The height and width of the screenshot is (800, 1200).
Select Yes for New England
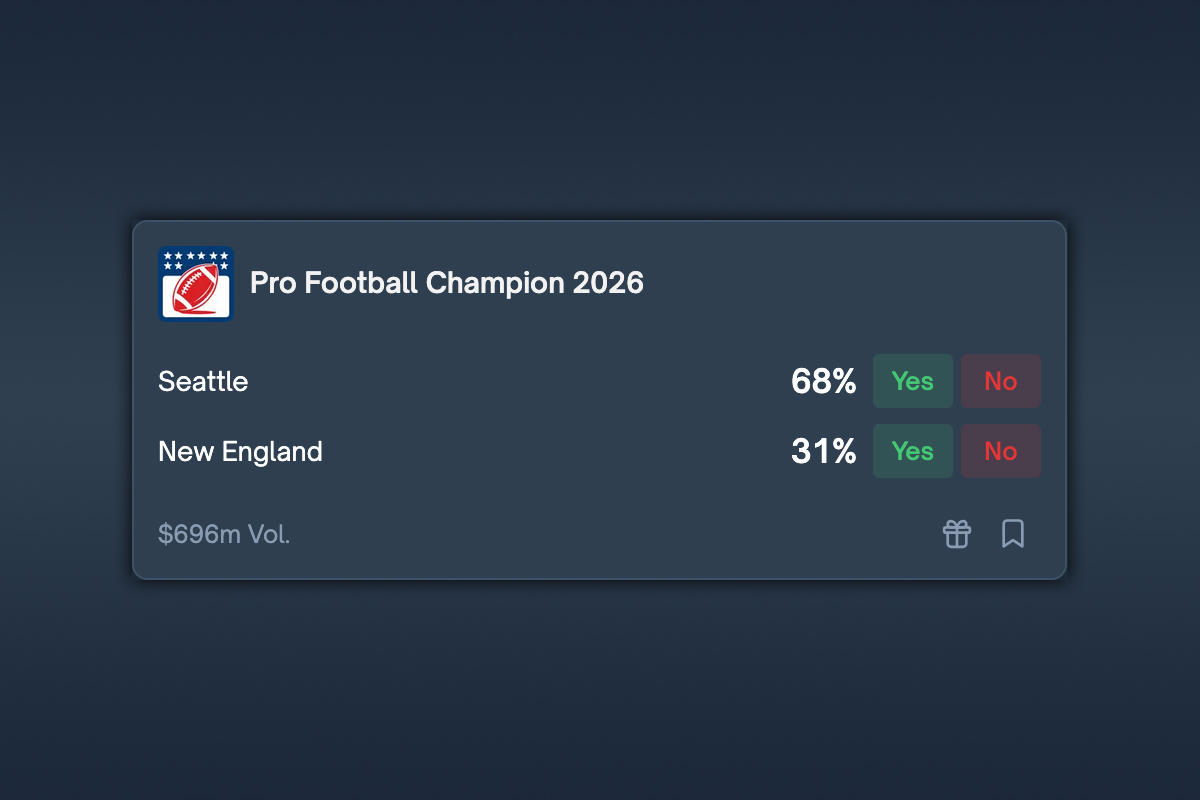click(912, 451)
